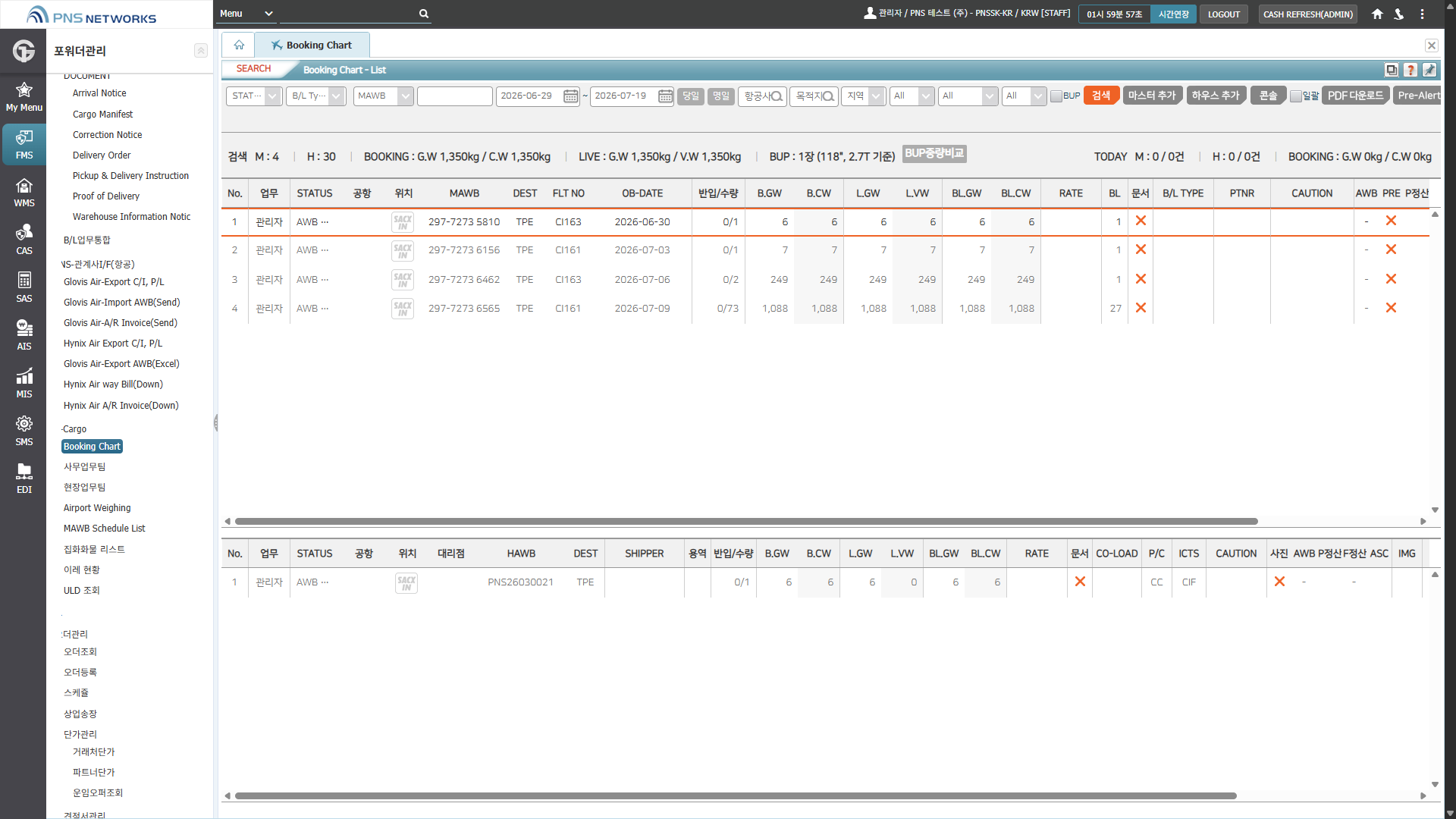Click the help question mark icon
The width and height of the screenshot is (1456, 819).
pos(1410,70)
